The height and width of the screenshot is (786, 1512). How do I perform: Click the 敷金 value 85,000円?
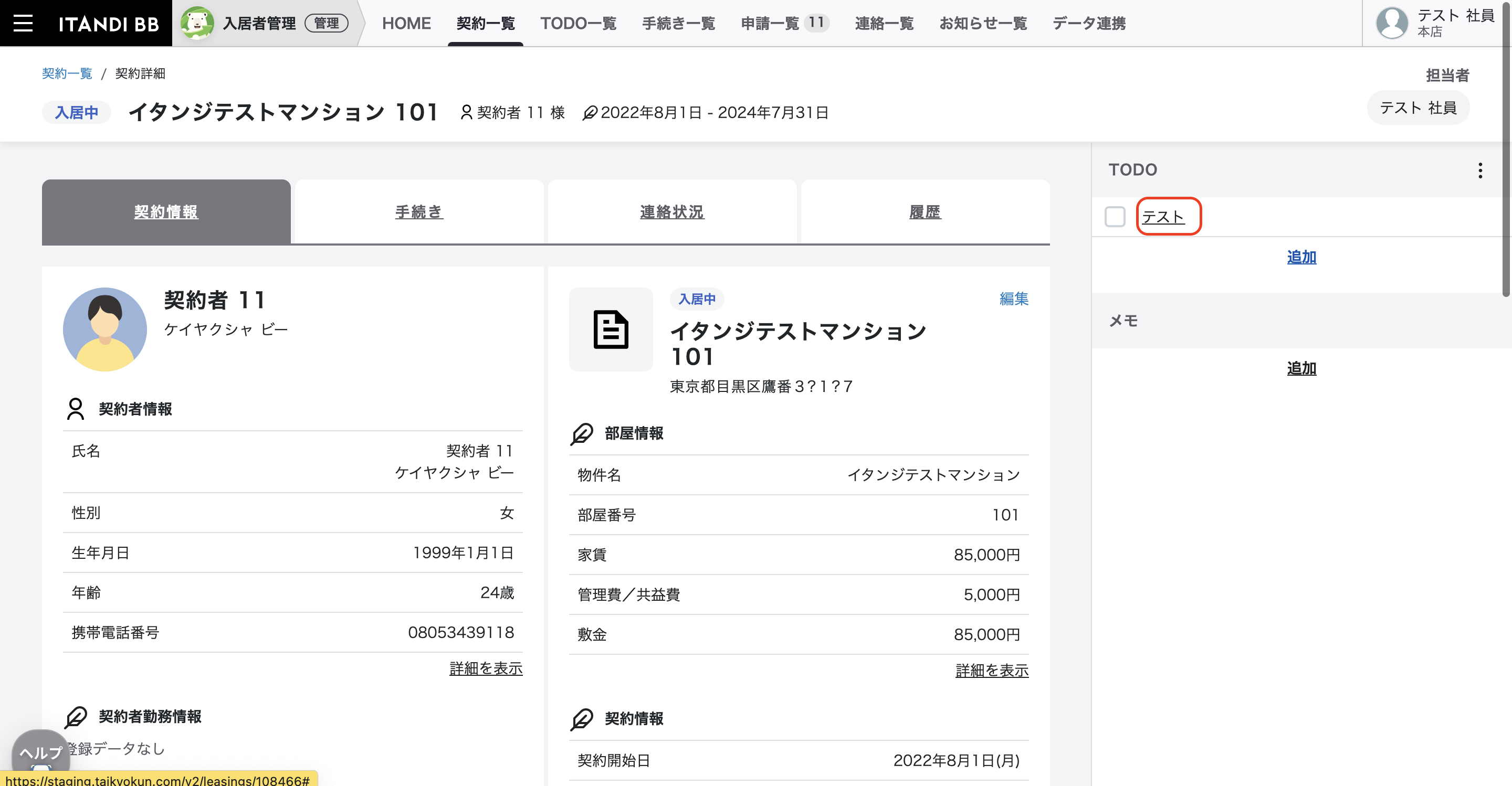(x=986, y=635)
